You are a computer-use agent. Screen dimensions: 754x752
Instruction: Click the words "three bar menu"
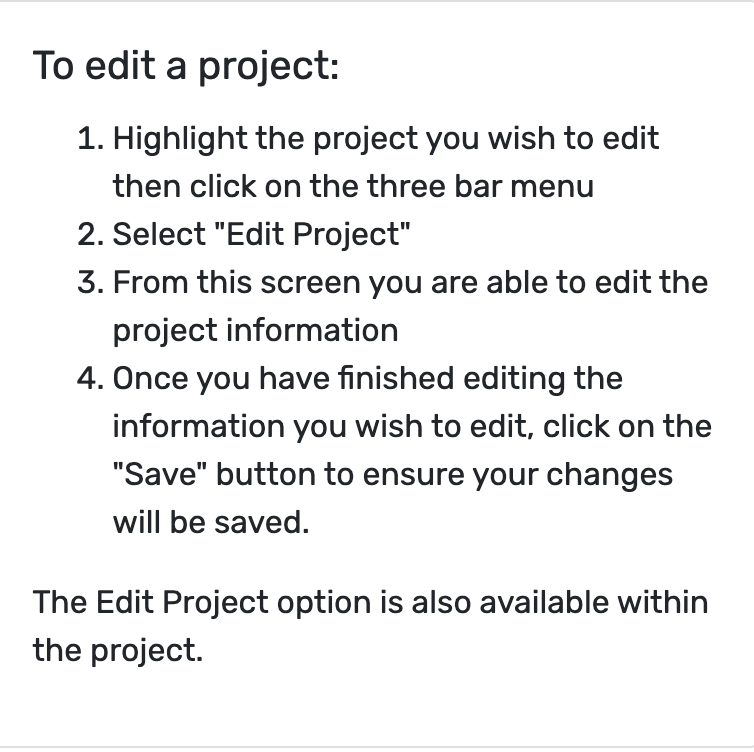pyautogui.click(x=480, y=186)
